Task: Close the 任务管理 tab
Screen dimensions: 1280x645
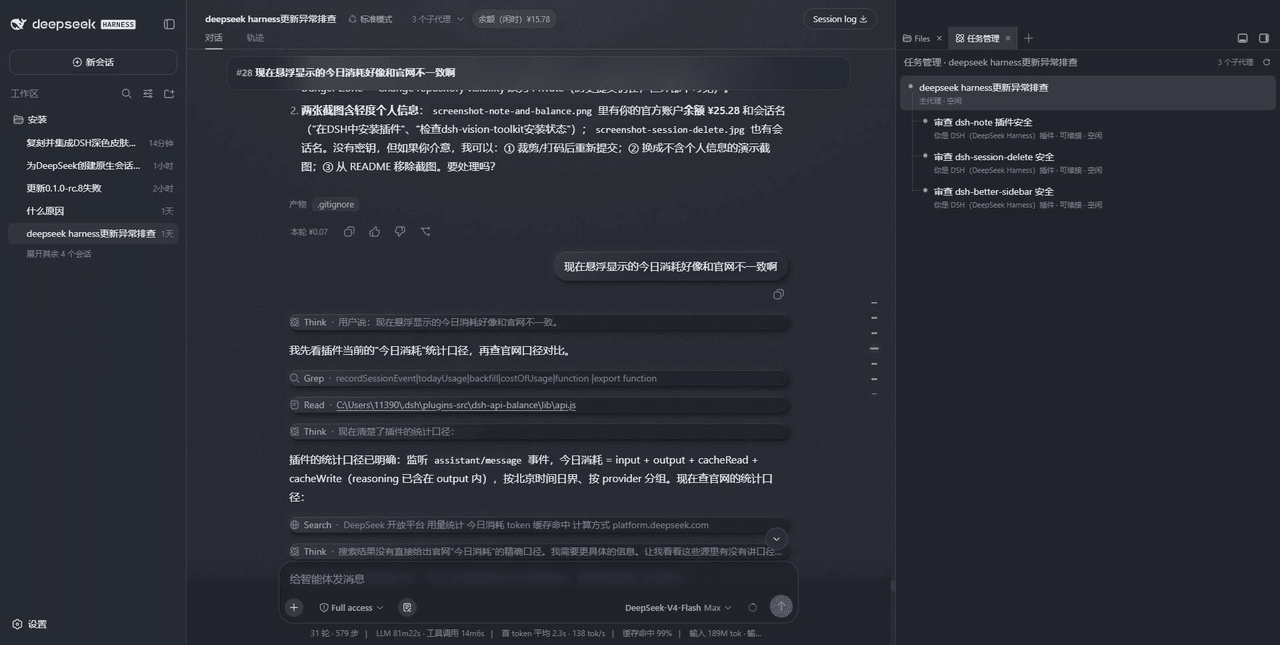Action: pyautogui.click(x=1008, y=38)
